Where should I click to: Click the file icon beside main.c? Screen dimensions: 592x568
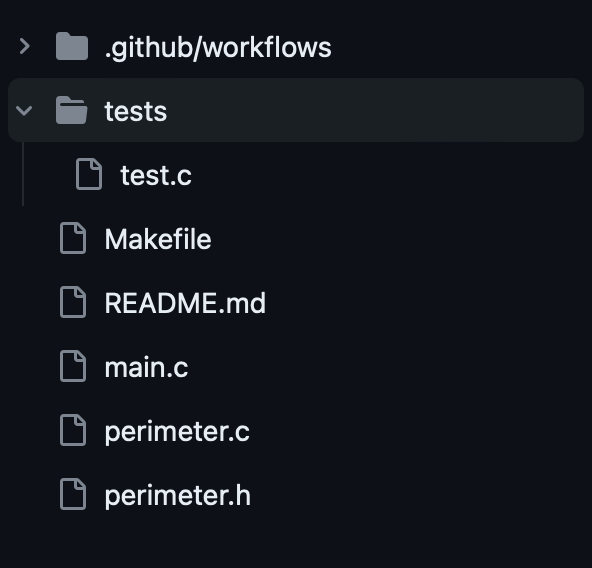(x=73, y=366)
